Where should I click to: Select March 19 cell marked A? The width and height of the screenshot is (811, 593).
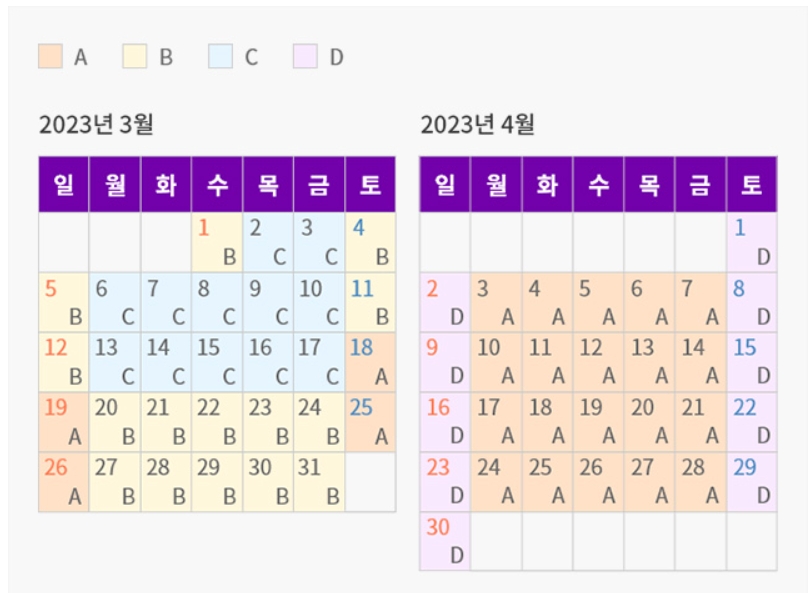click(64, 422)
